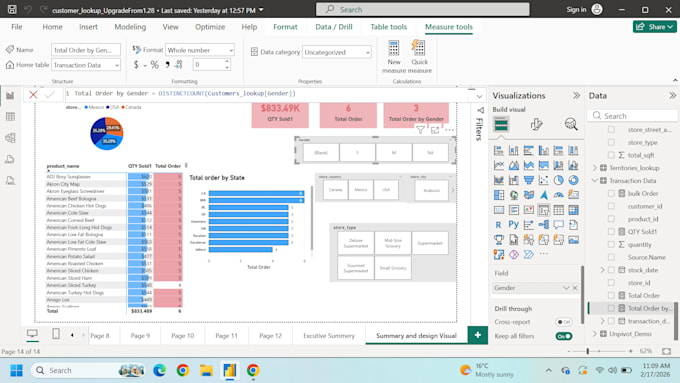Expand the Unpivot_Demo table

click(595, 334)
